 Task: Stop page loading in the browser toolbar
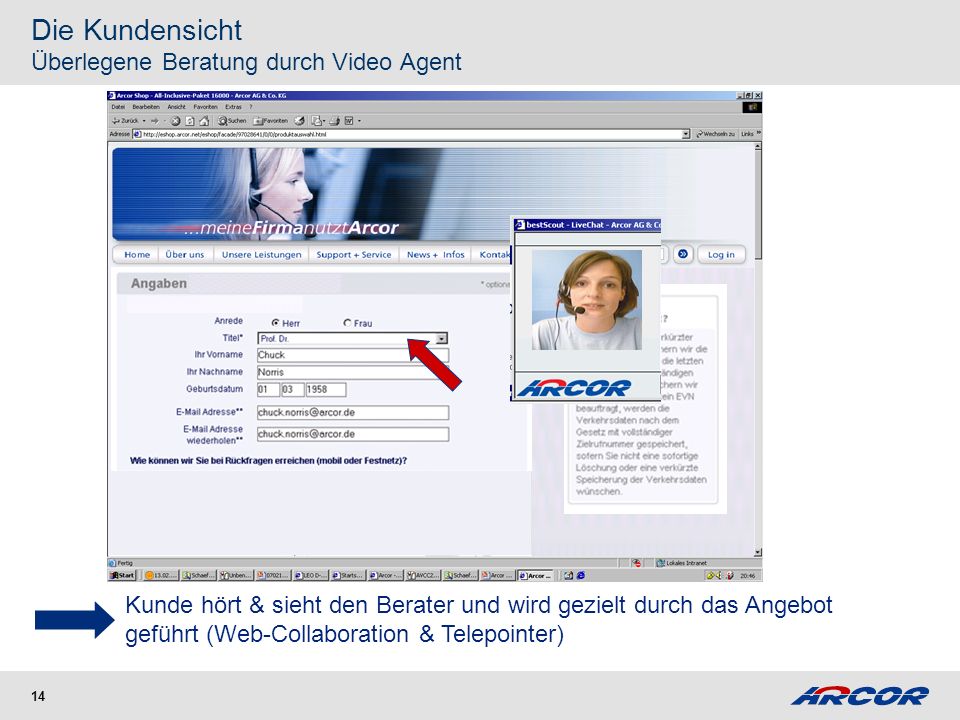click(176, 121)
